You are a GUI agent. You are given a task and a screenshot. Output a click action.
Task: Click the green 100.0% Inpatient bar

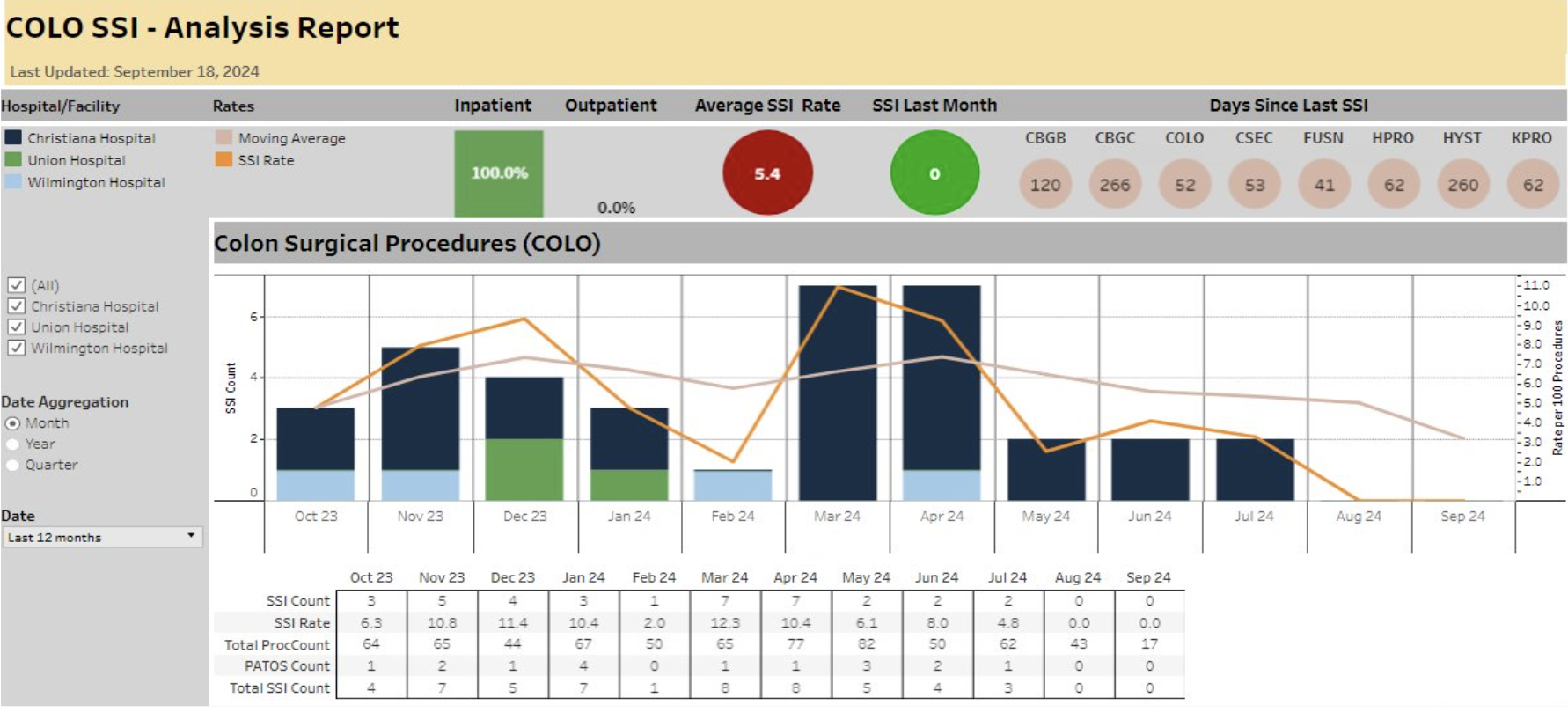(x=498, y=173)
